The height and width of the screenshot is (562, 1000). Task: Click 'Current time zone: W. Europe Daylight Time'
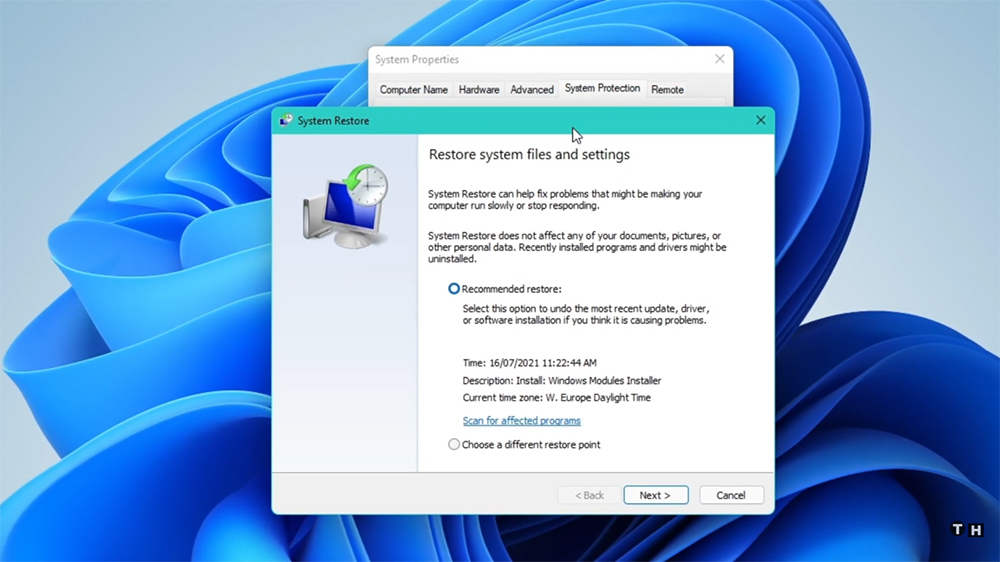[557, 397]
